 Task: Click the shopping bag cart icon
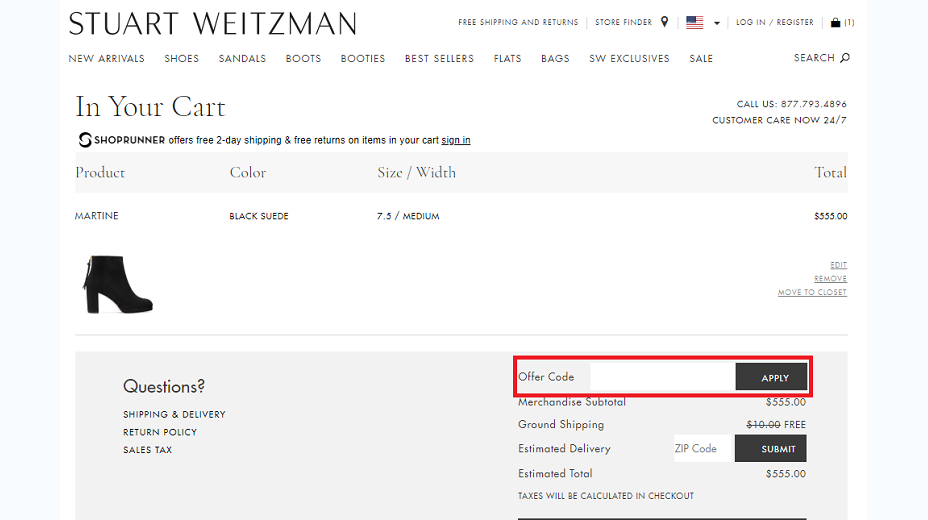(x=835, y=22)
